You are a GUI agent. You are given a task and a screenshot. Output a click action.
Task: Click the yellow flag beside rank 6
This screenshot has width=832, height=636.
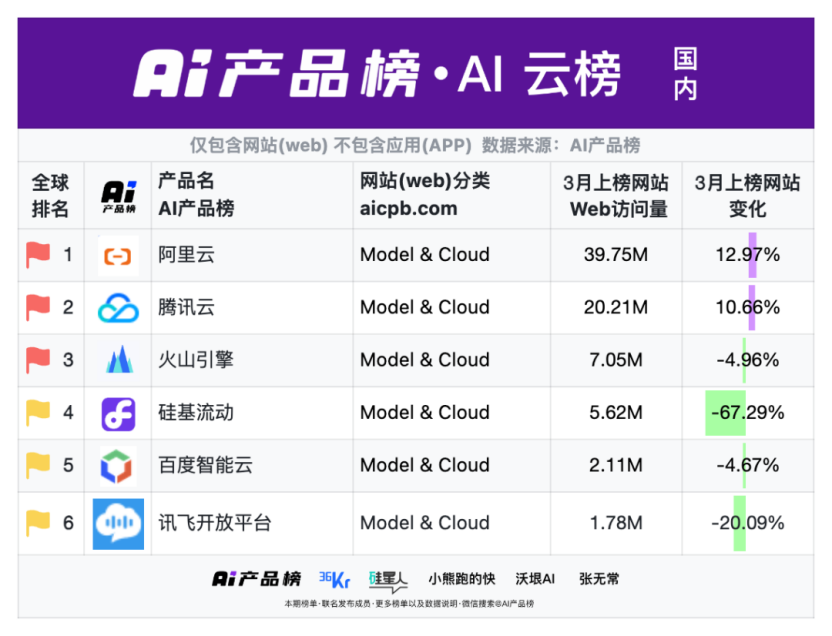pyautogui.click(x=38, y=523)
